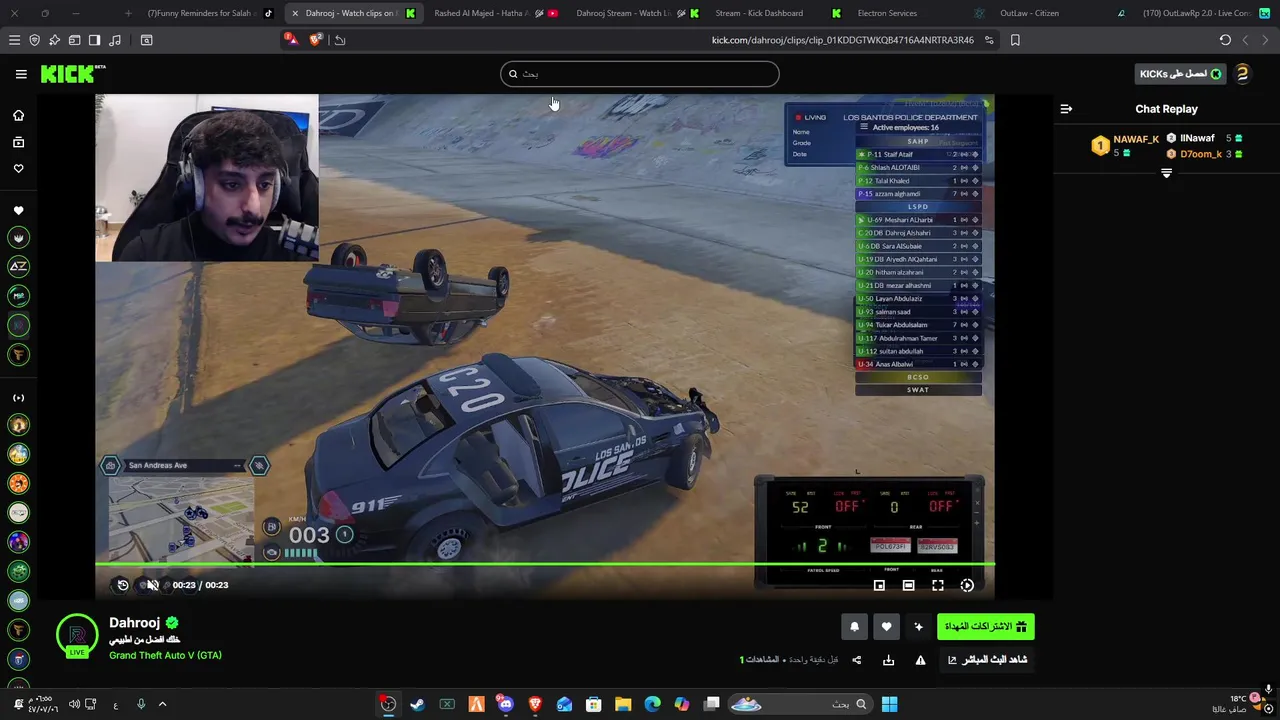The height and width of the screenshot is (720, 1280).
Task: Select gifter IINawaf
Action: pos(1197,138)
